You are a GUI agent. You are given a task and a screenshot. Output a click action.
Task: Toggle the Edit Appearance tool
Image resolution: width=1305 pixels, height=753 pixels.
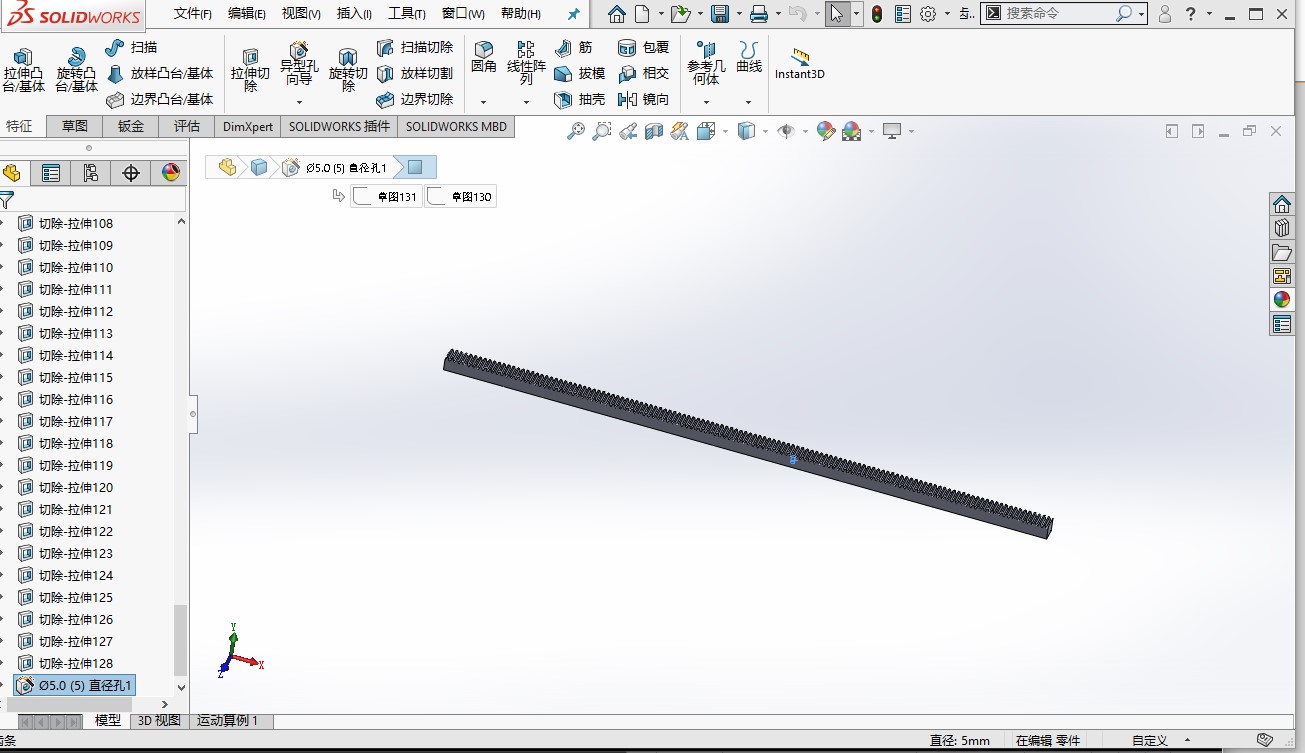click(824, 131)
